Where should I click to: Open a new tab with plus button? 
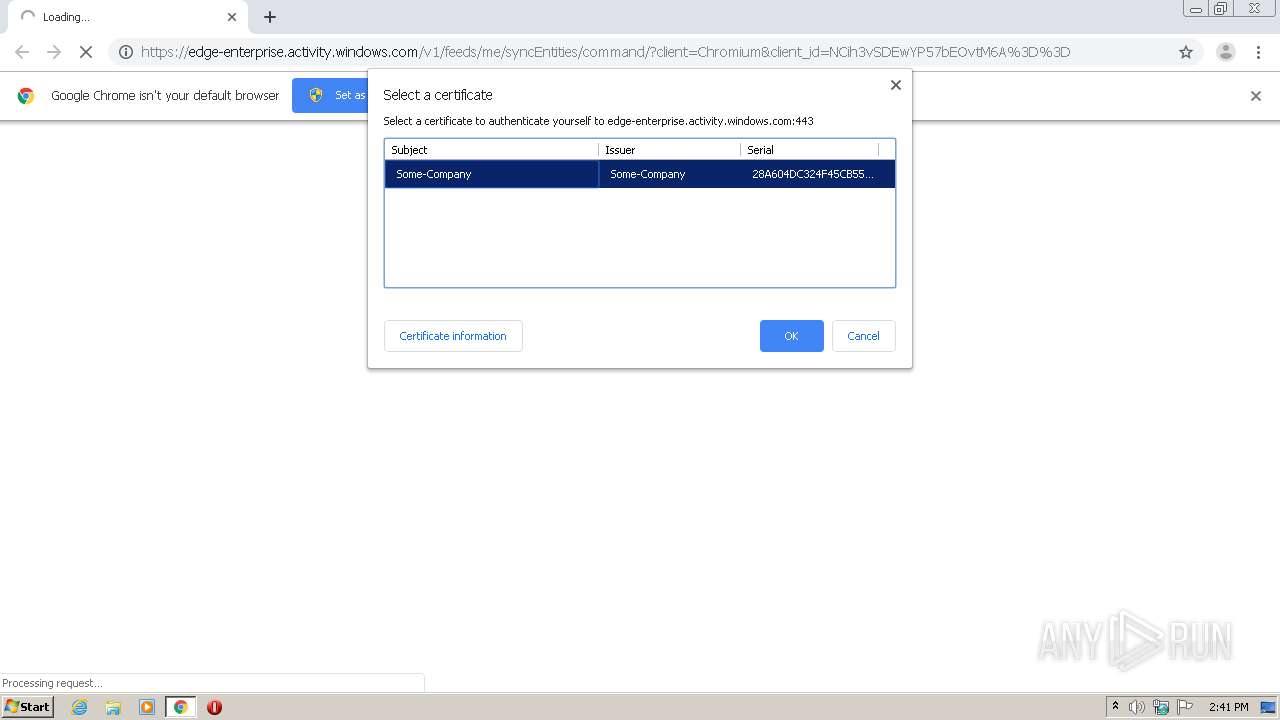click(x=270, y=17)
